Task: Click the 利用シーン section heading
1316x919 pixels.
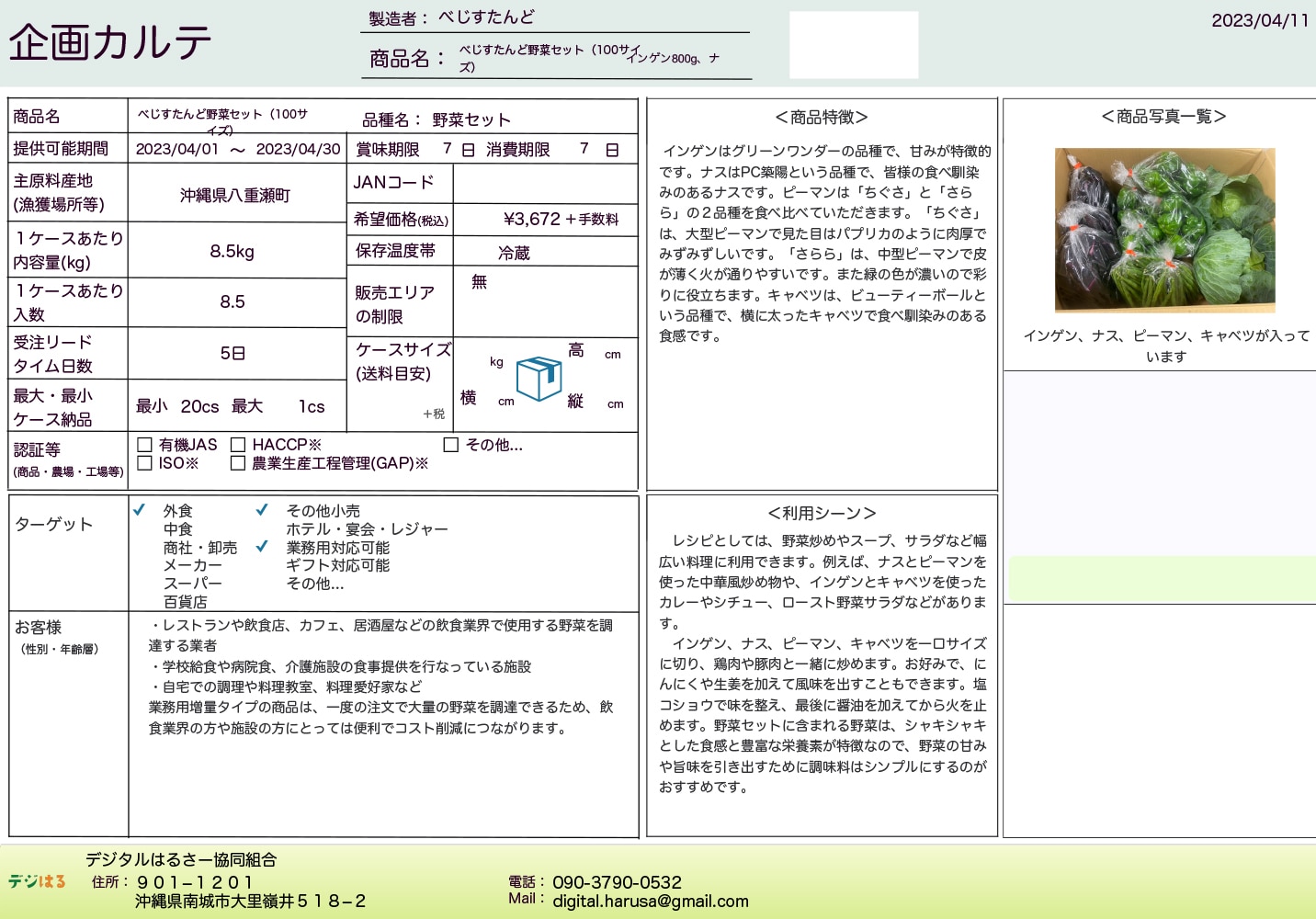Action: [x=822, y=514]
